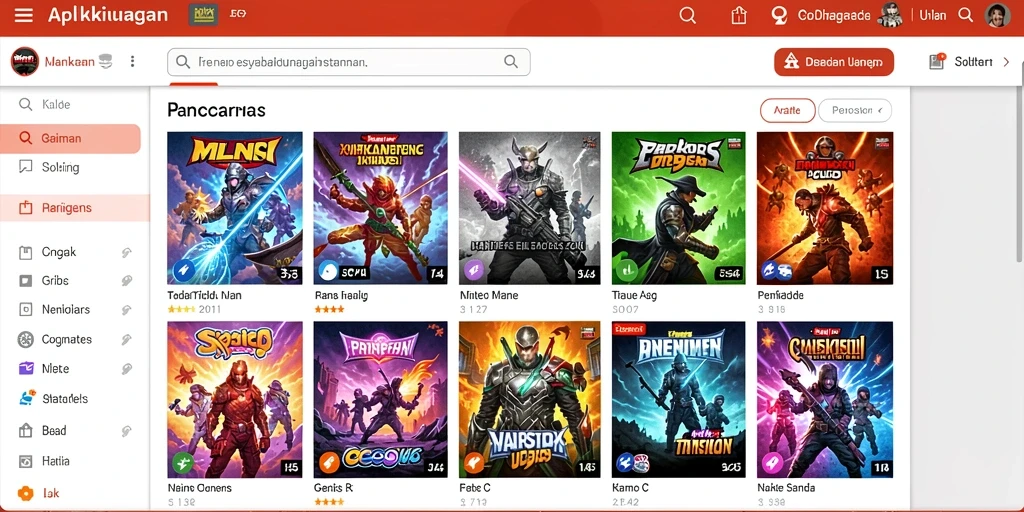Image resolution: width=1024 pixels, height=512 pixels.
Task: Select Gaiman in the sidebar
Action: 71,138
